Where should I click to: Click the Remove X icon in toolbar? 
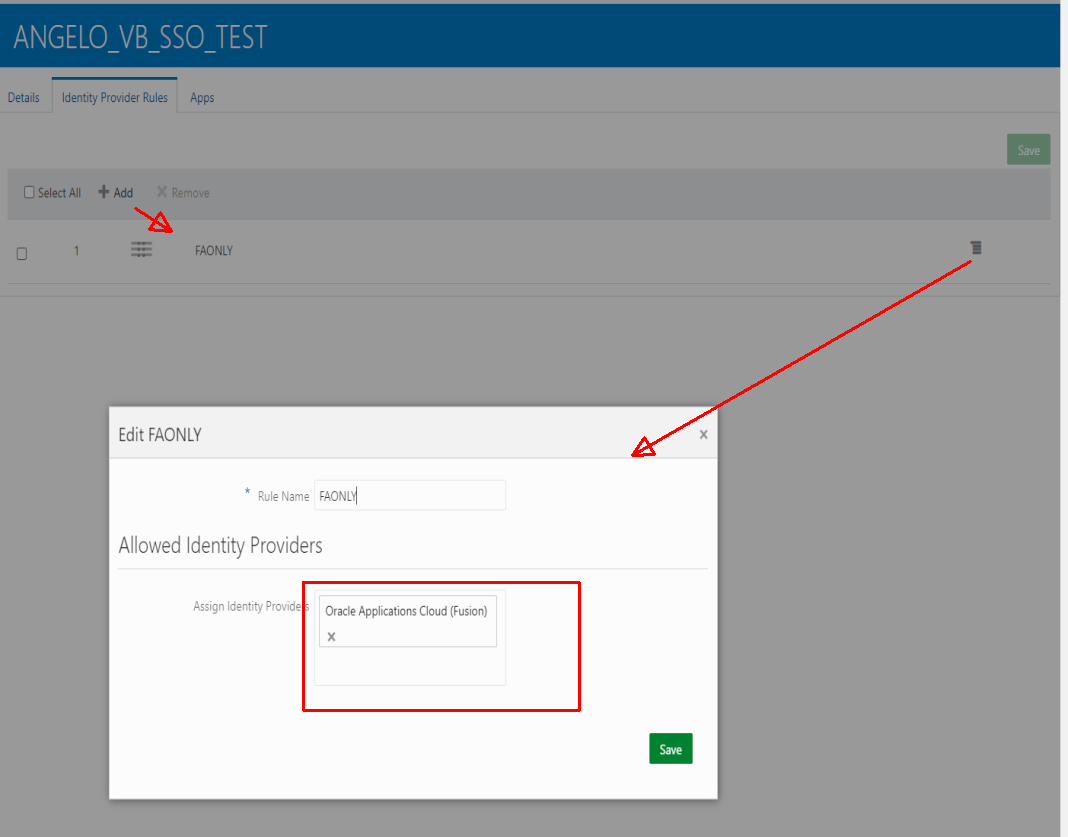[x=161, y=193]
